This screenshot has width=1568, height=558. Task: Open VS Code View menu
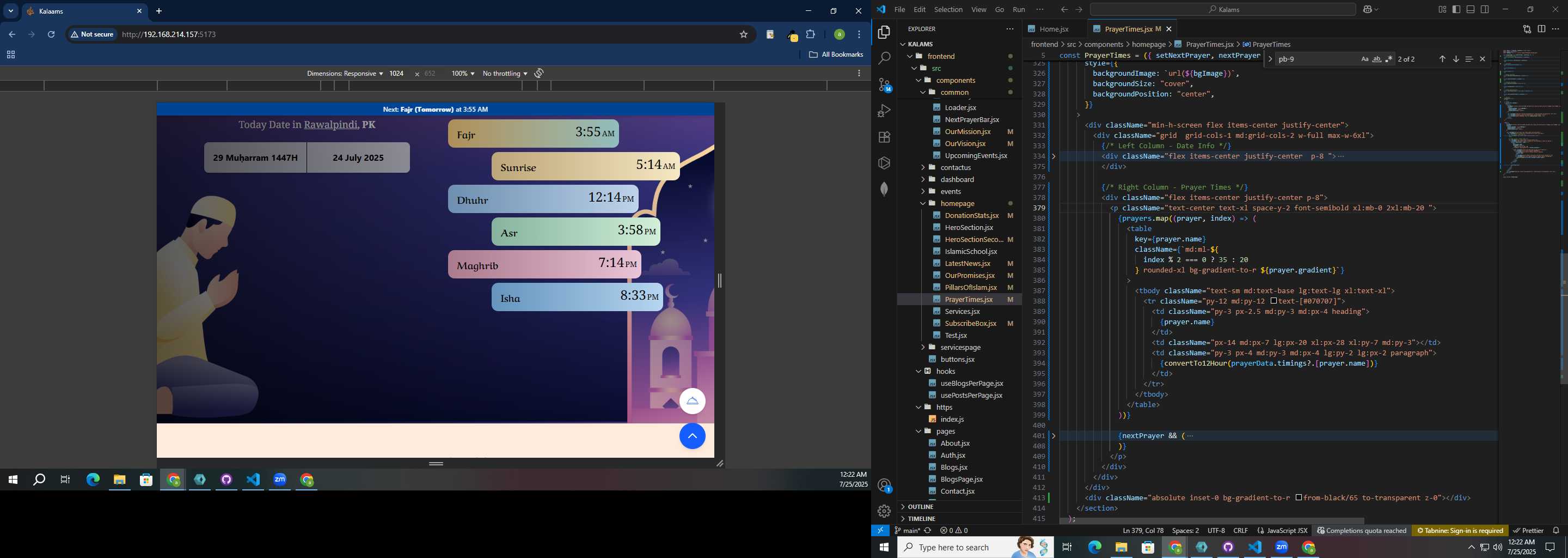tap(979, 9)
